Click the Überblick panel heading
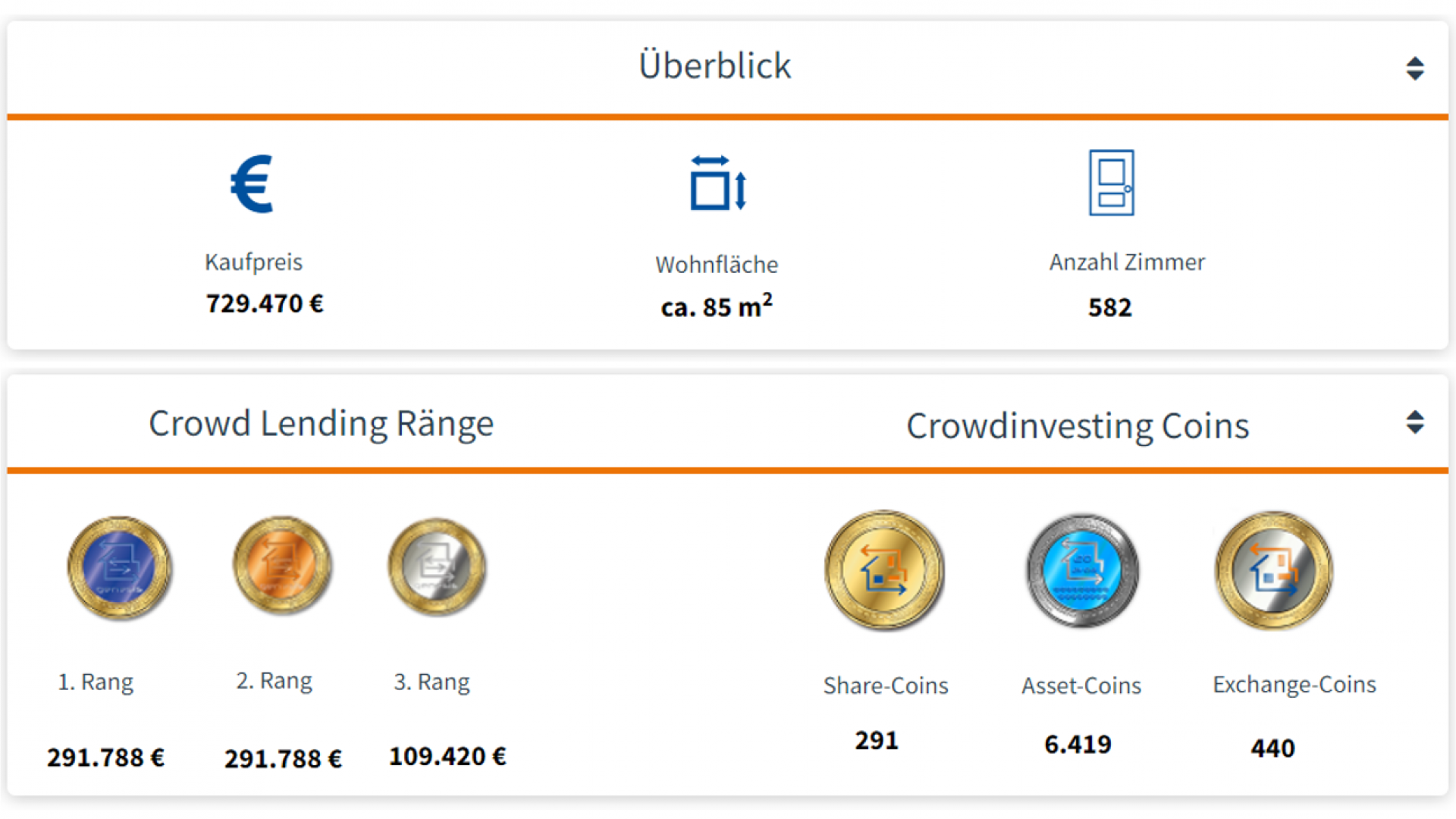1456x819 pixels. 714,66
